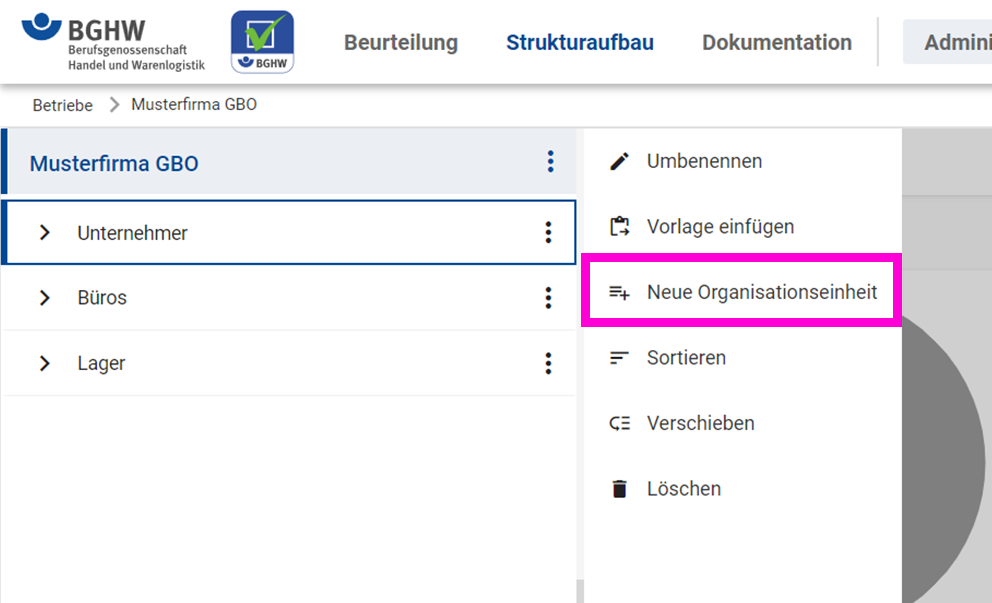Click the BGHW logo in header
This screenshot has height=603, width=992.
(x=112, y=41)
